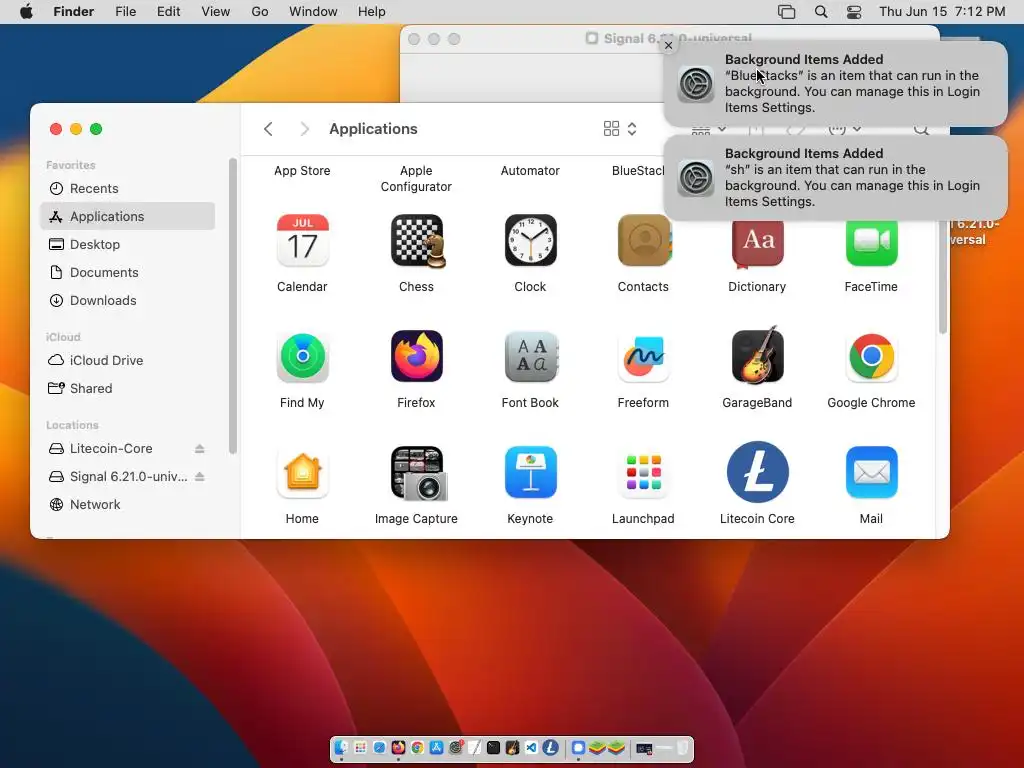Open the Freeform app icon
The image size is (1024, 768).
pos(644,357)
